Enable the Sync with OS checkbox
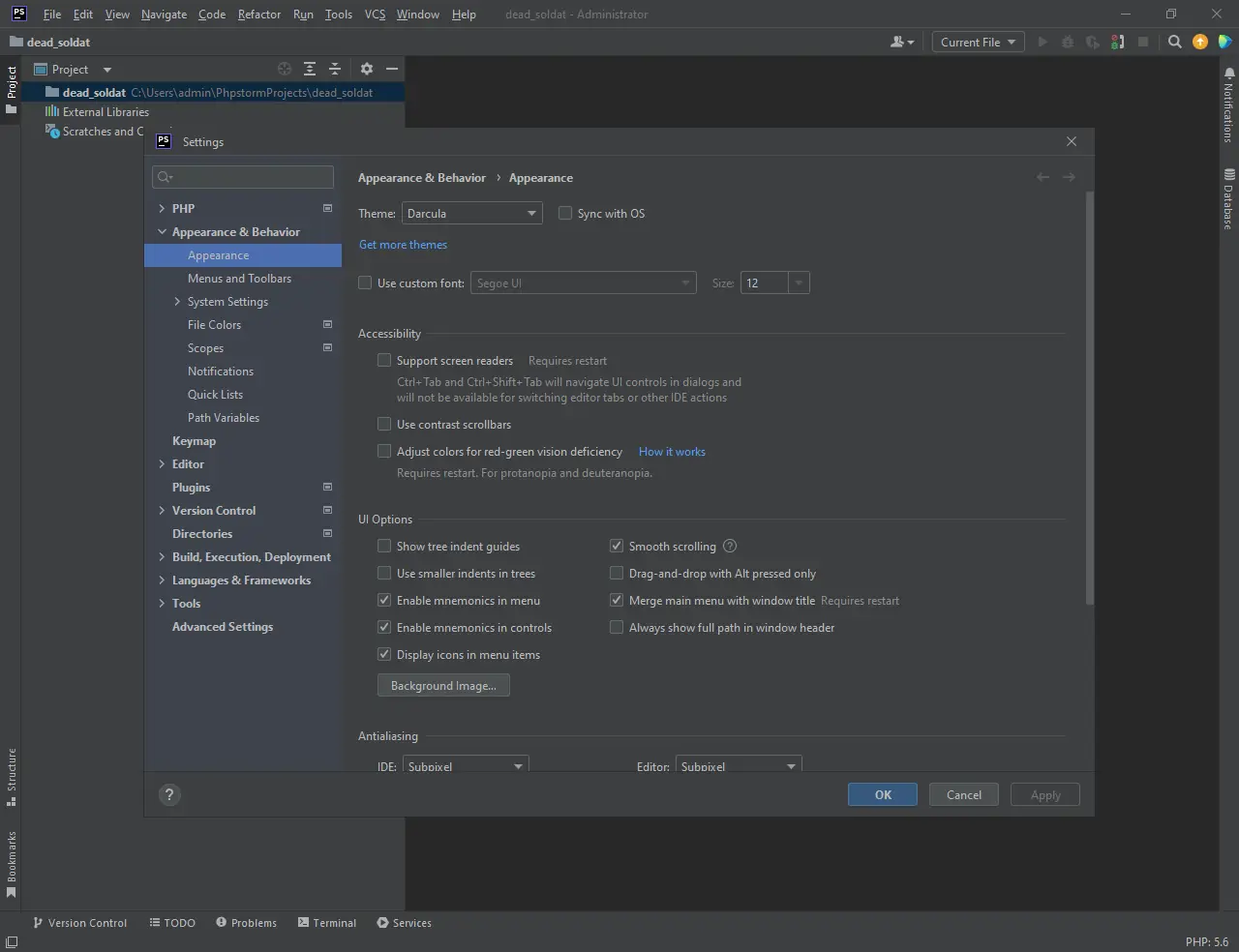The height and width of the screenshot is (952, 1239). 565,214
